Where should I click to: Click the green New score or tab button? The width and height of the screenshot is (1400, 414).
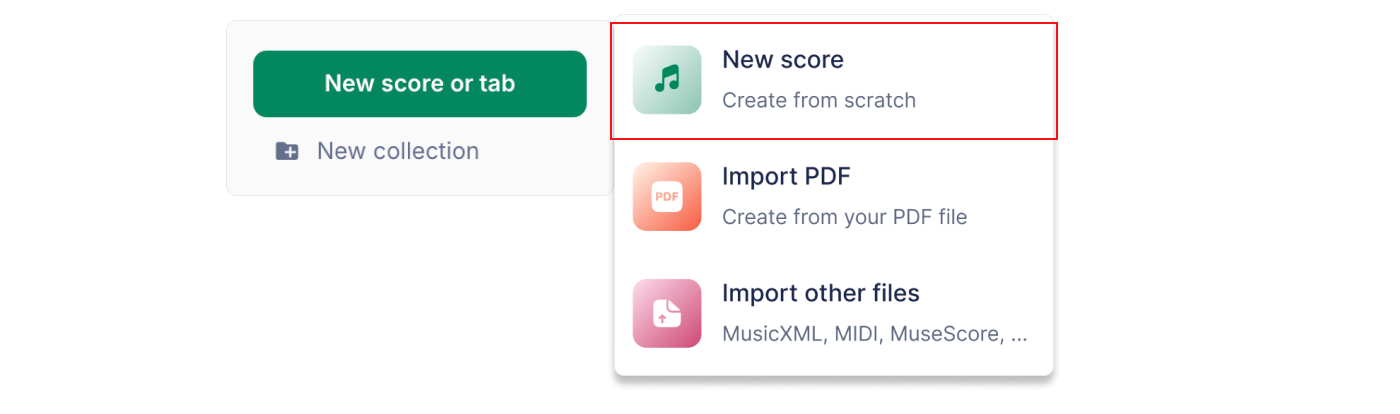[x=419, y=84]
